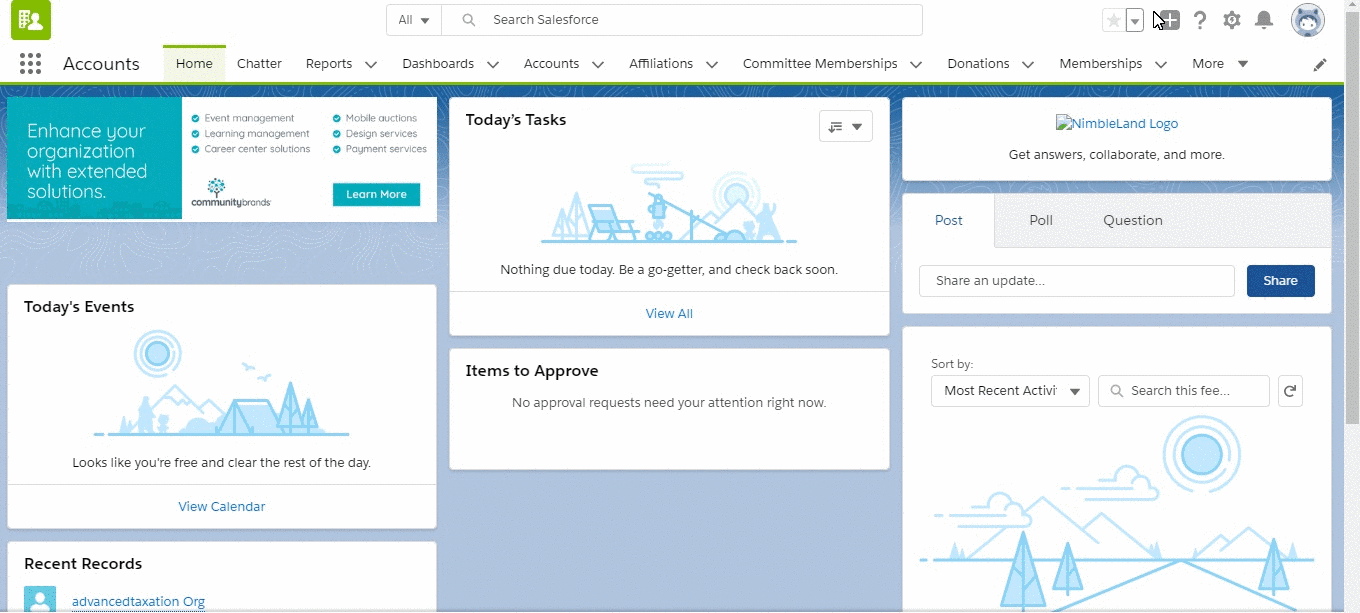Open the Today's Tasks filter dropdown

coord(845,127)
